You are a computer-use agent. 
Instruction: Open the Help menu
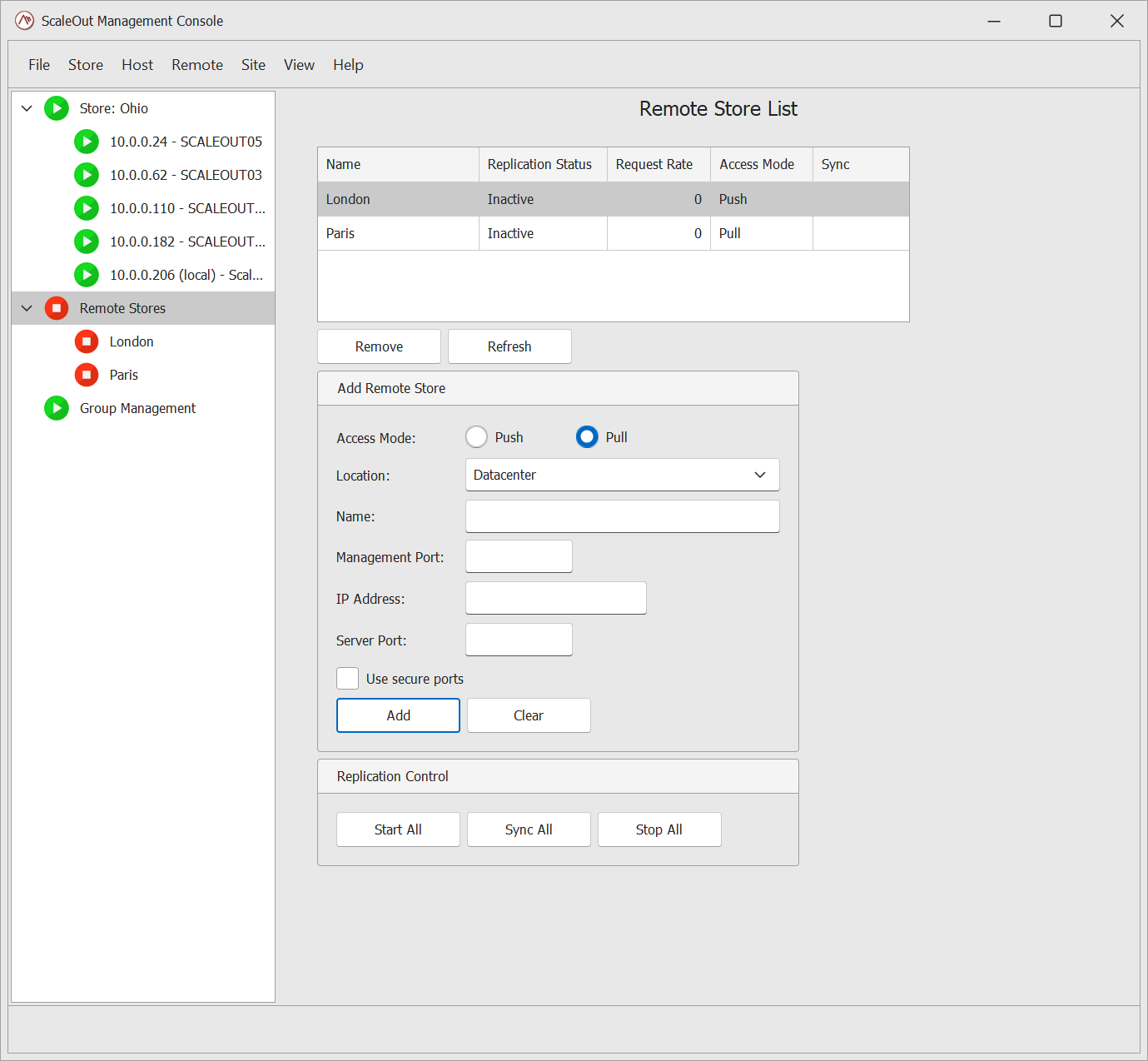point(348,65)
